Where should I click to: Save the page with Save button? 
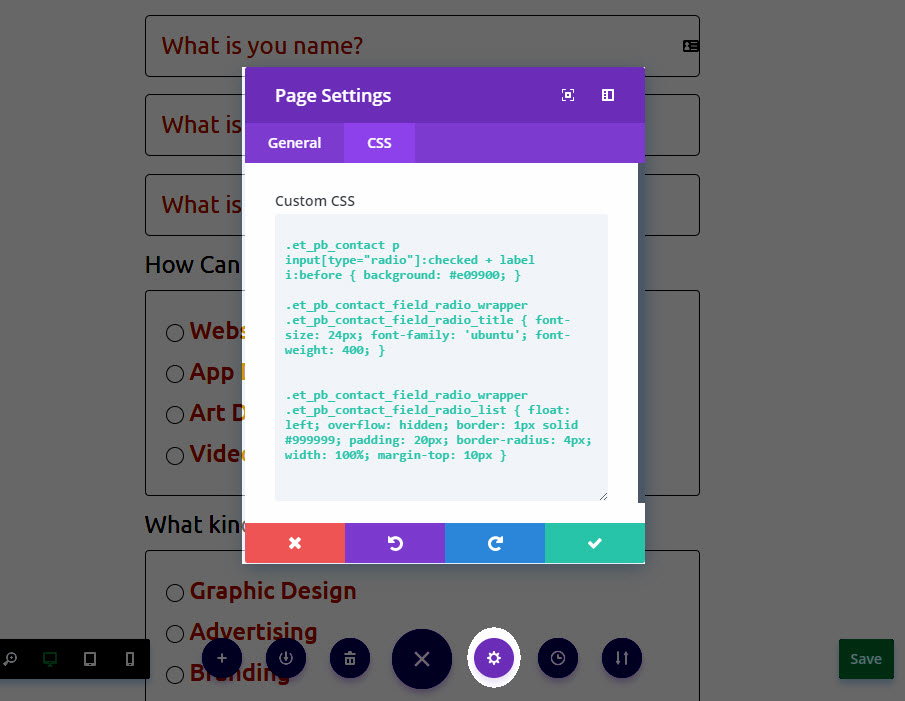click(x=866, y=659)
